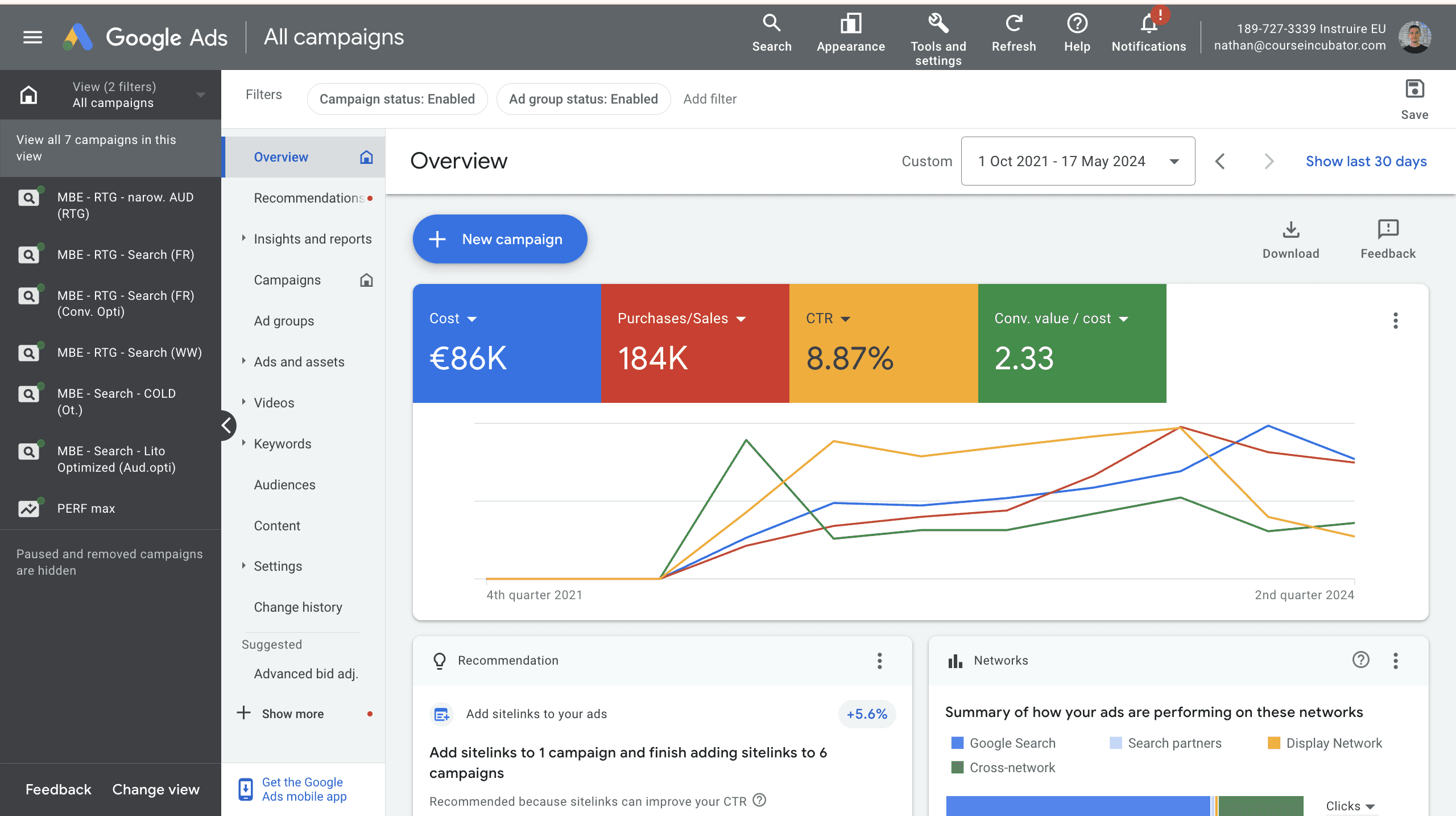Collapse the campaigns side panel
Screen dimensions: 1456x816
[x=227, y=426]
